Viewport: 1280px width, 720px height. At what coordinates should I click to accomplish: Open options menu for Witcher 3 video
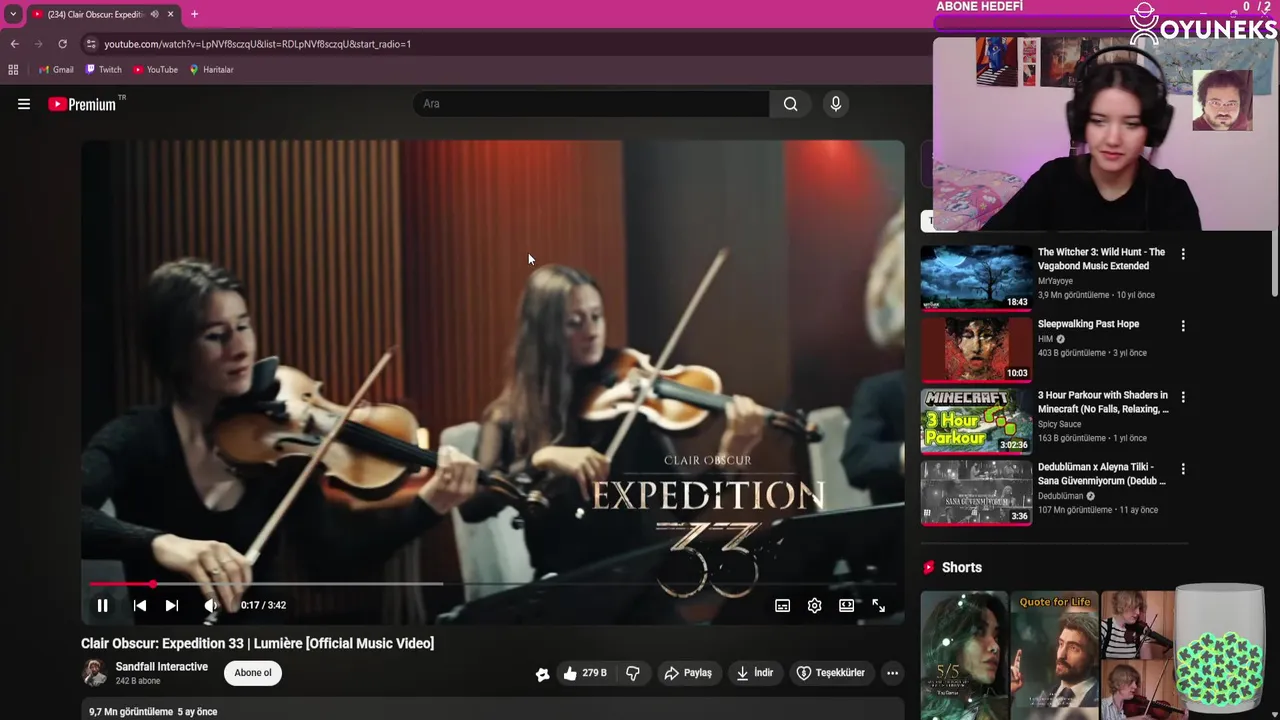click(x=1183, y=254)
